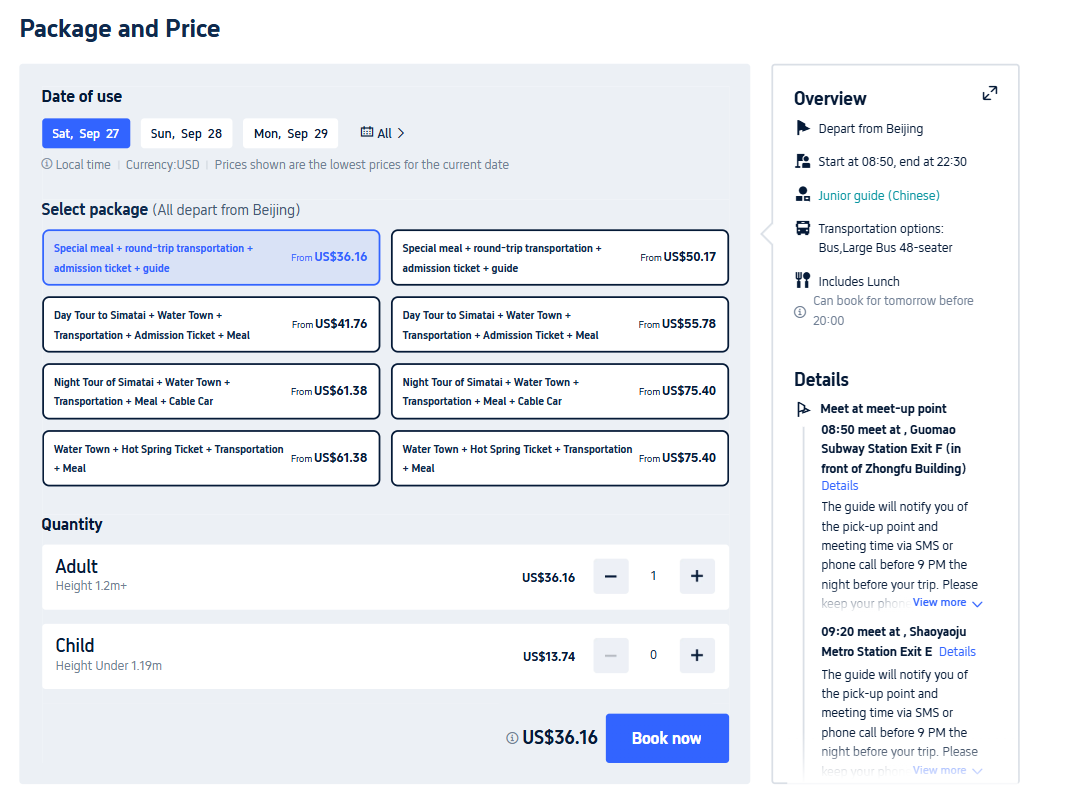Open Details link for Guomao Subway Station

click(839, 486)
